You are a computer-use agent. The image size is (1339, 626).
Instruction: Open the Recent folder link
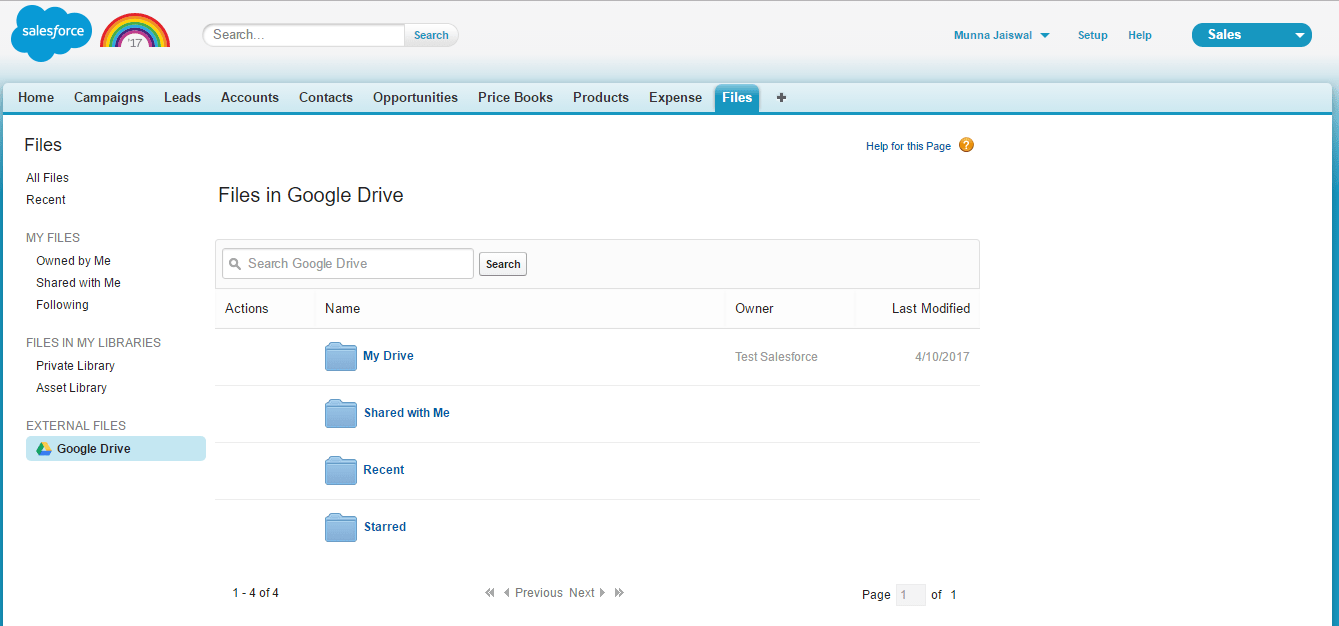click(384, 470)
